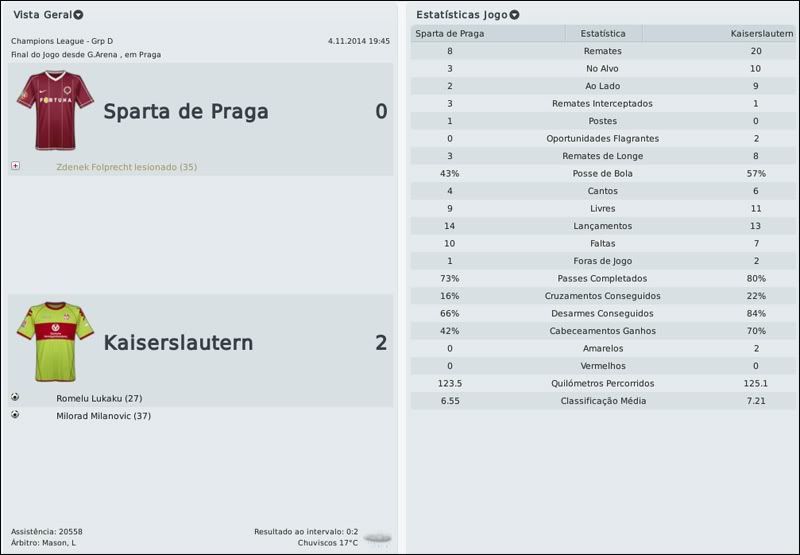Select the Remates stats row
The image size is (800, 555).
[602, 50]
